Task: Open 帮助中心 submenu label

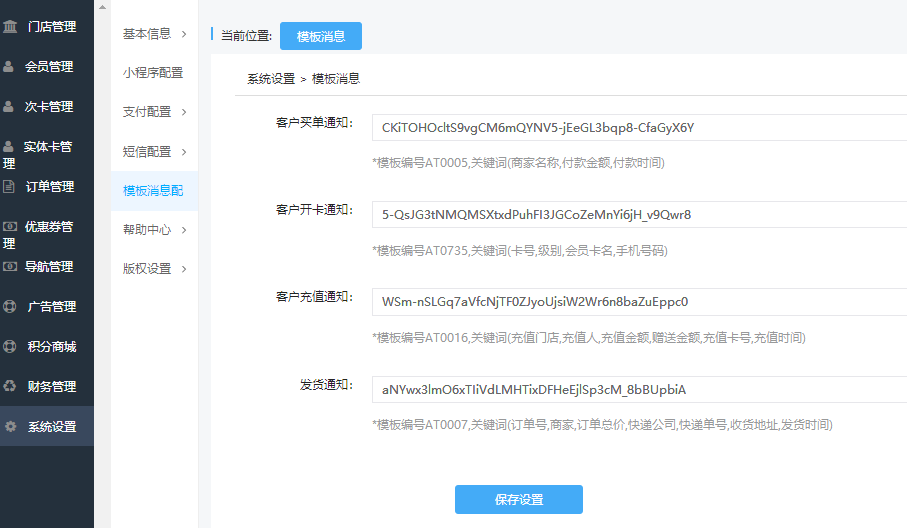Action: point(147,230)
